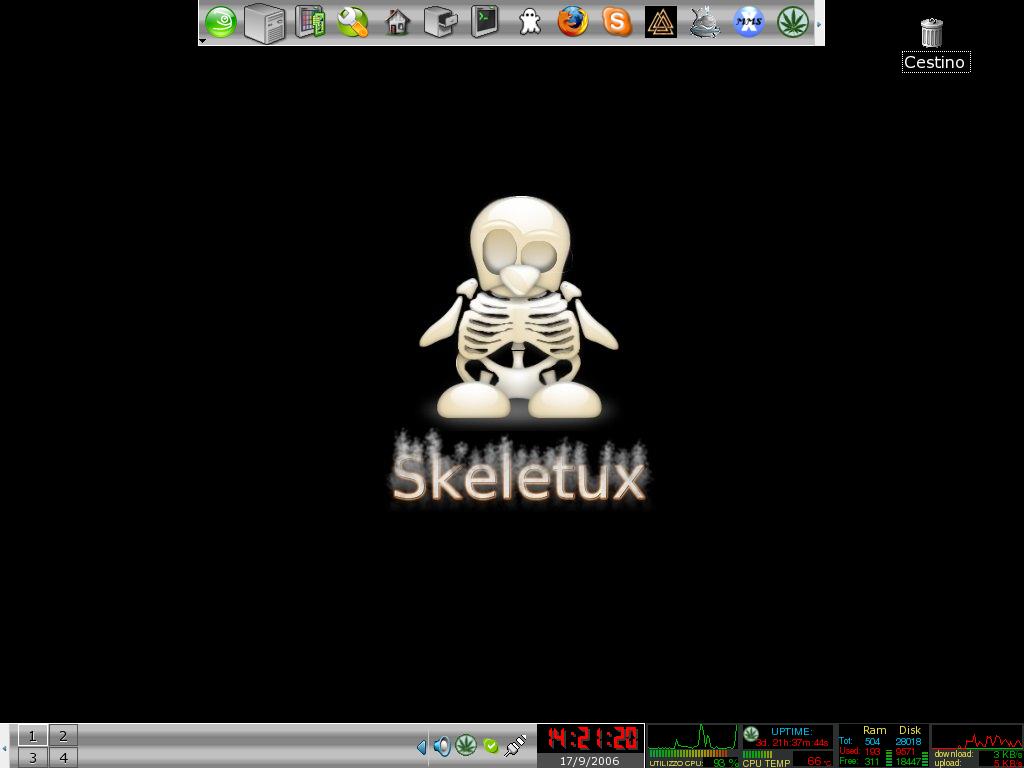1024x768 pixels.
Task: Click the network plug tray icon
Action: [x=515, y=746]
